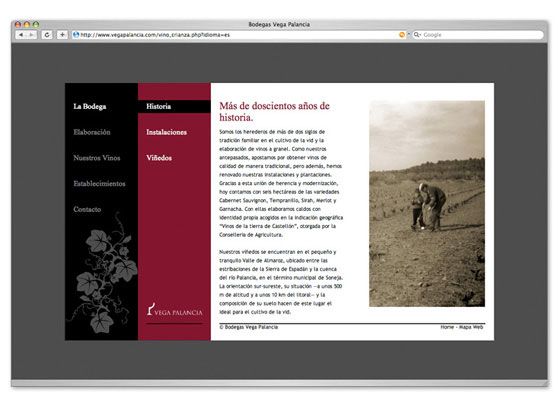This screenshot has height=420, width=560.
Task: Reload the page with the refresh icon
Action: pos(47,35)
